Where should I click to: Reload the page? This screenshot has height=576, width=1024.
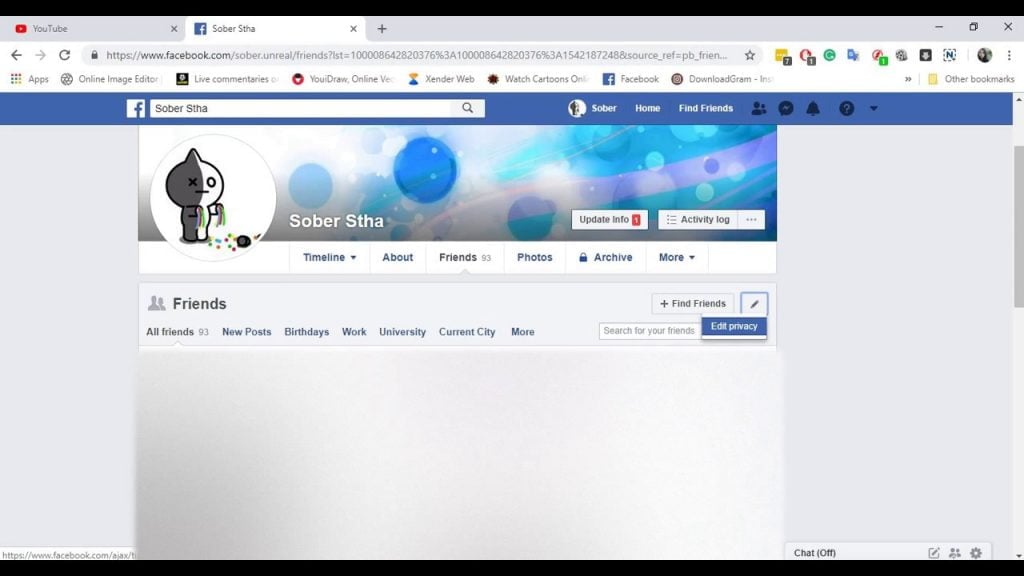(x=64, y=56)
